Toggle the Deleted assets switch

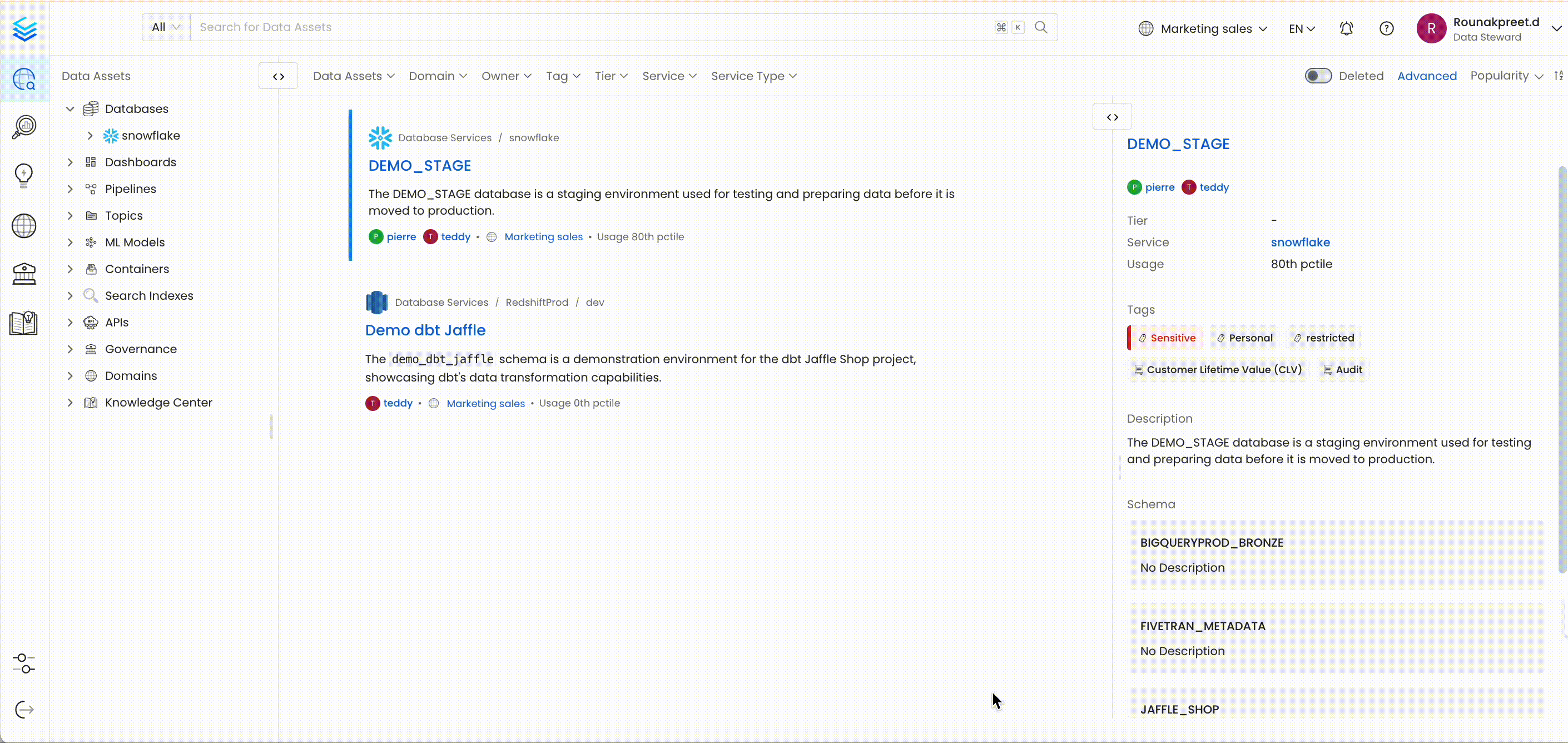(1317, 75)
